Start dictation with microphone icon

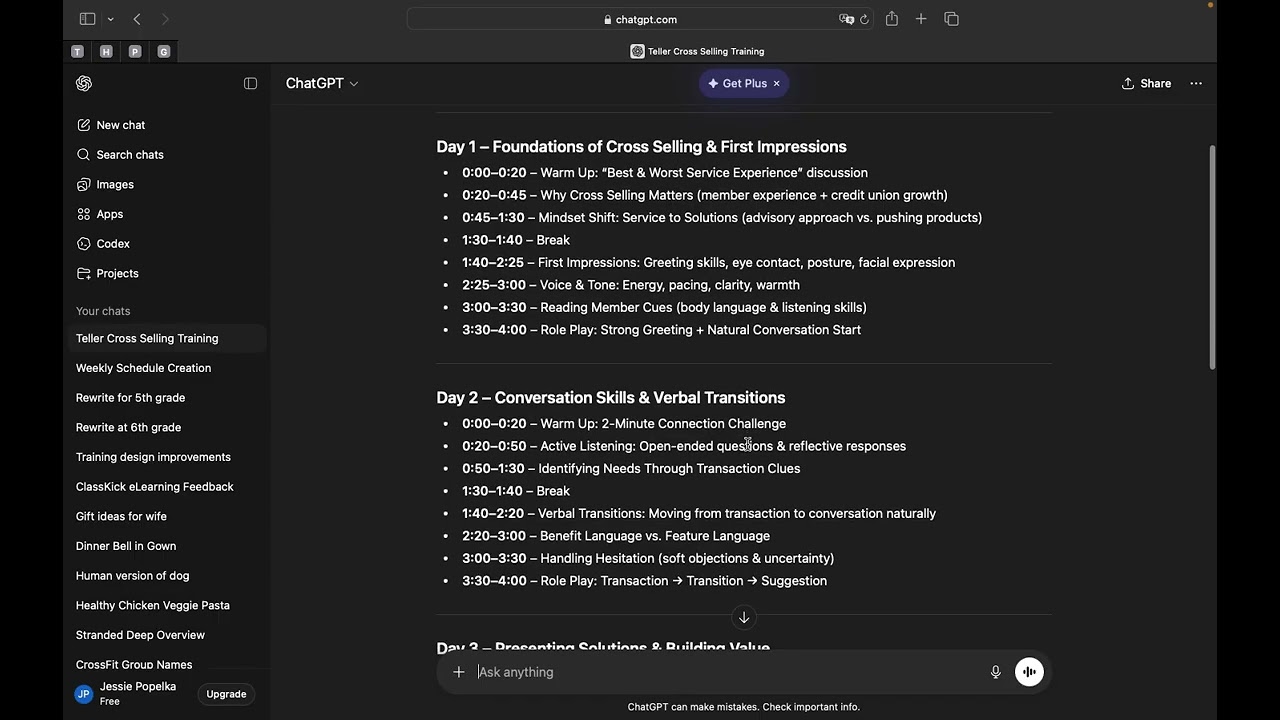[x=996, y=672]
